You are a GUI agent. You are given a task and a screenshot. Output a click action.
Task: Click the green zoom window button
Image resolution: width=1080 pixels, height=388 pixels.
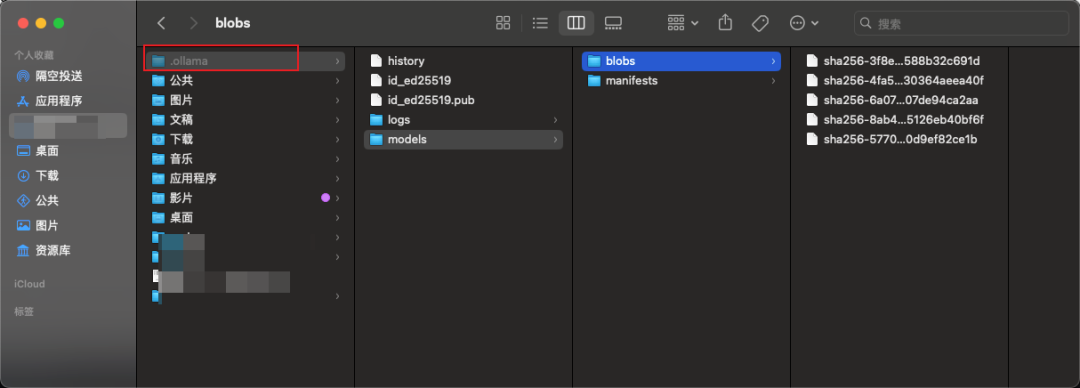[x=59, y=23]
